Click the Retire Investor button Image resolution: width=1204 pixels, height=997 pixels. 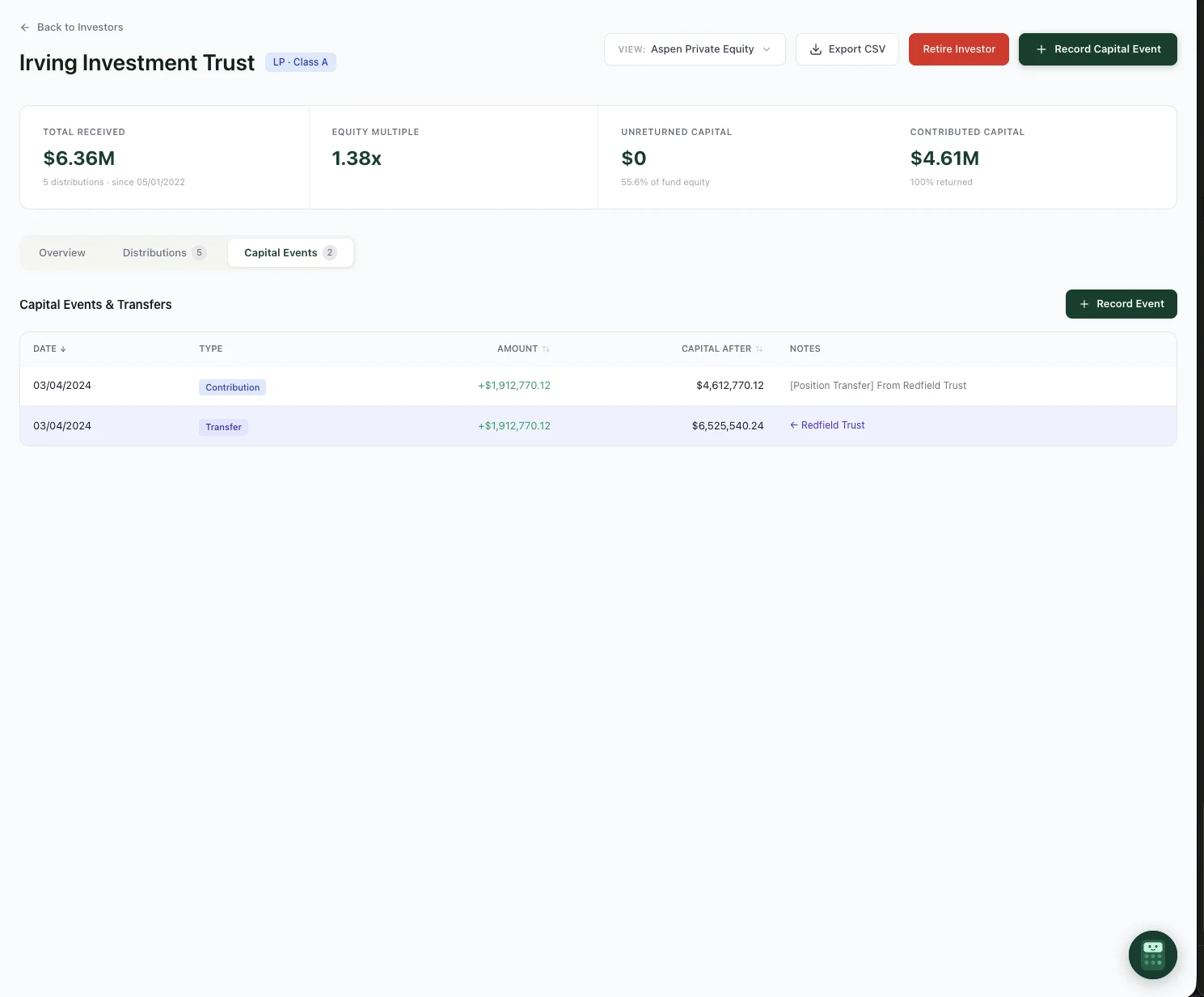pos(958,49)
